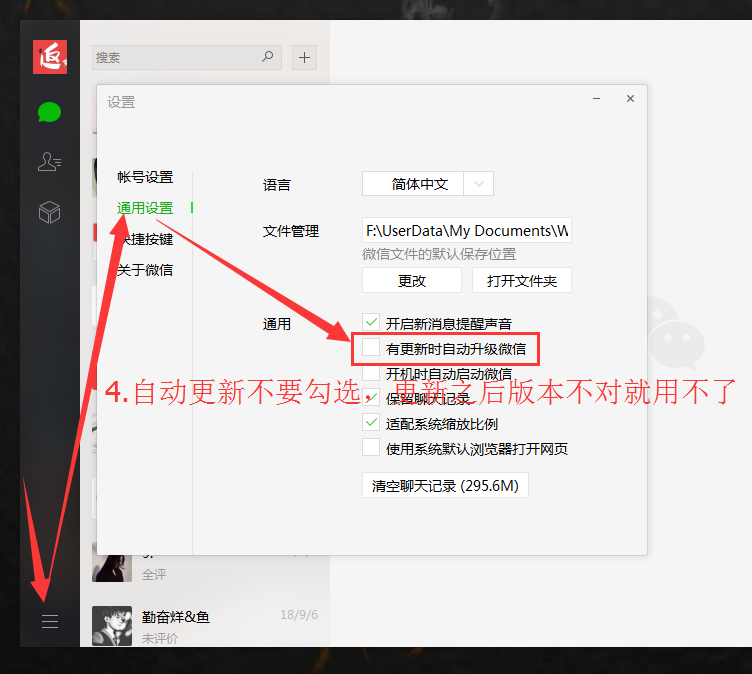
Task: Click the 打开文件夹 button
Action: 522,281
